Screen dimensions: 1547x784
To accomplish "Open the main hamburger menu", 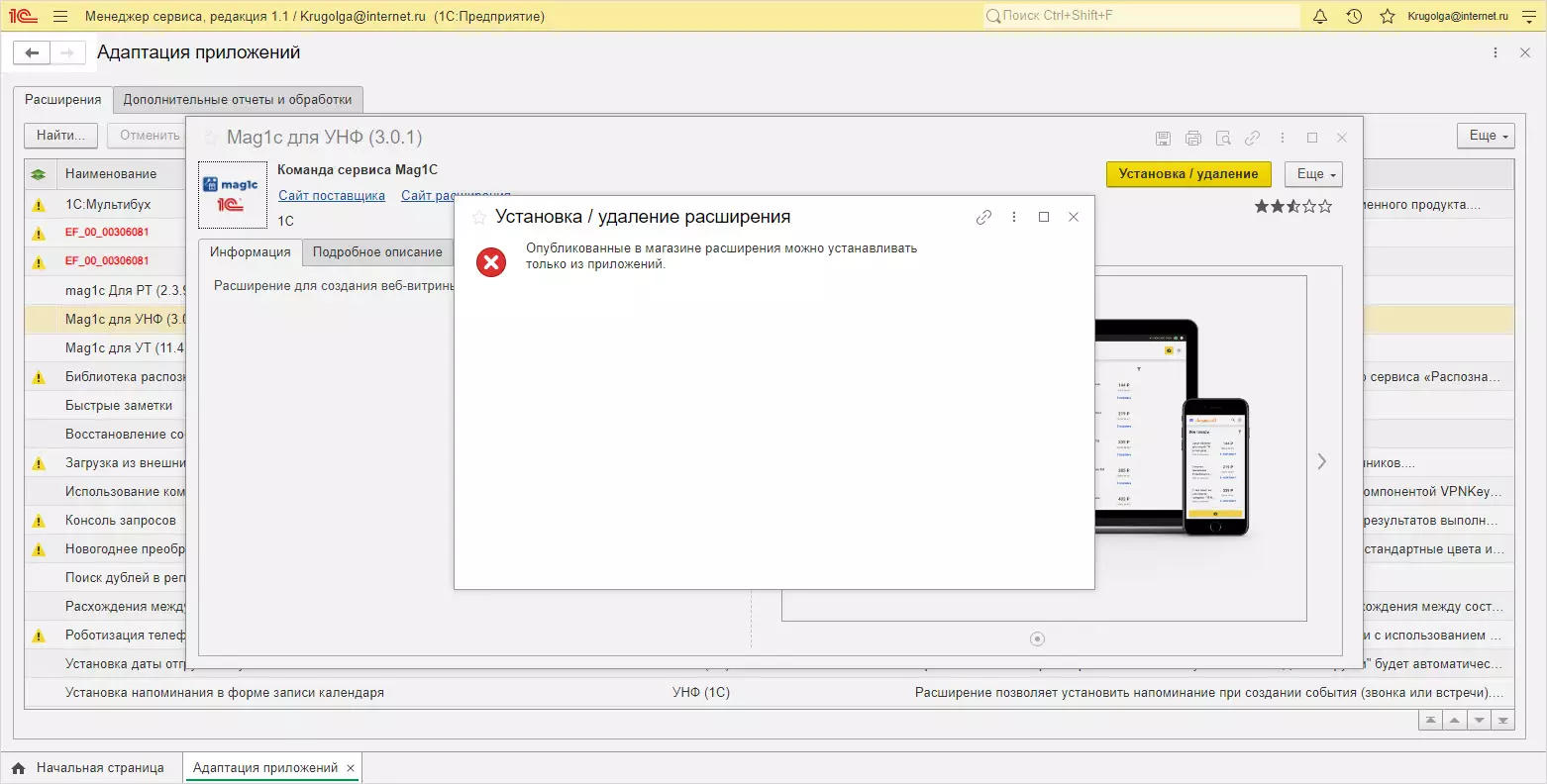I will tap(60, 16).
